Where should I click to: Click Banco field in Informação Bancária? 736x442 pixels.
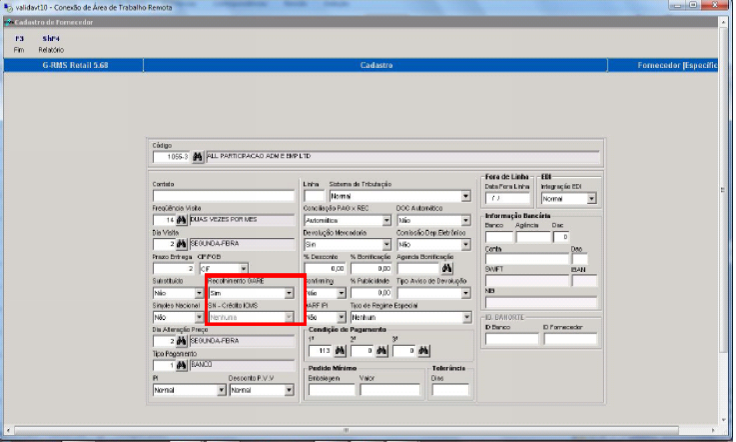[x=498, y=237]
